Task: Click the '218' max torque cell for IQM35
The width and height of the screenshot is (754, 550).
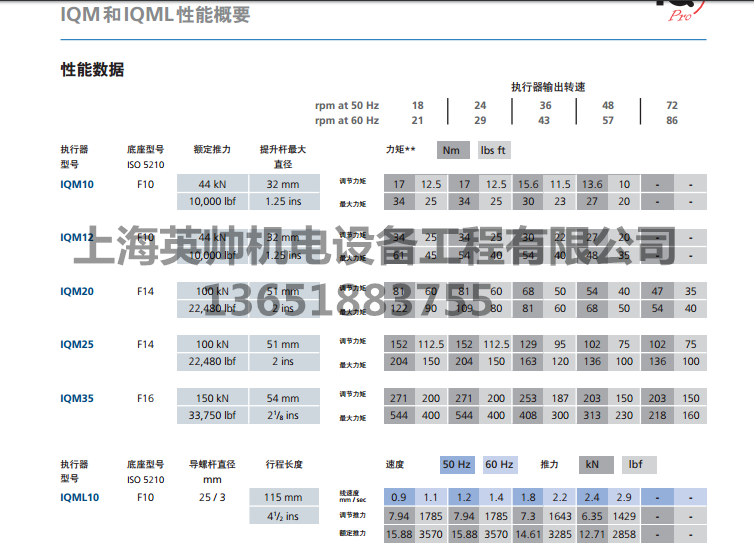Action: pos(657,415)
